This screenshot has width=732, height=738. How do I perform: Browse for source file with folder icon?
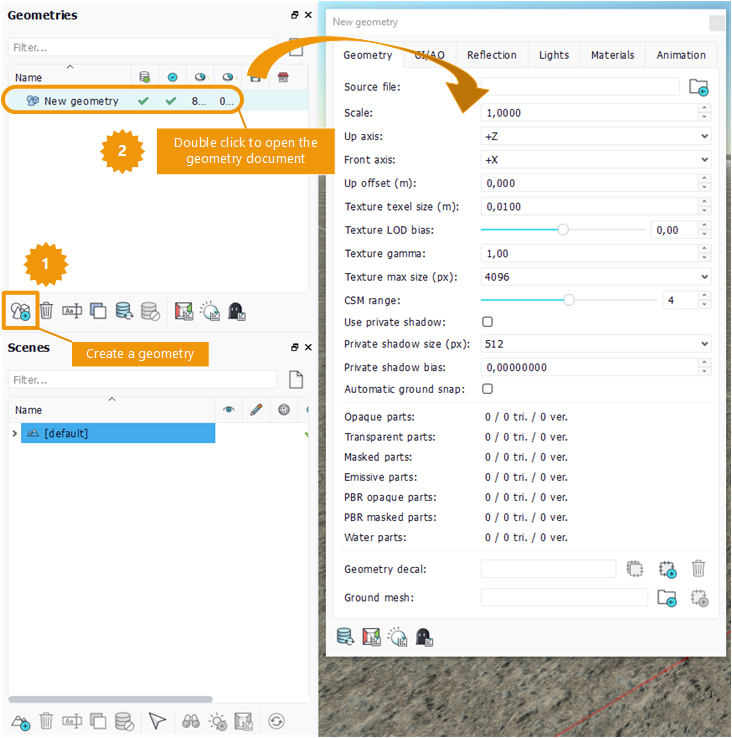coord(698,87)
